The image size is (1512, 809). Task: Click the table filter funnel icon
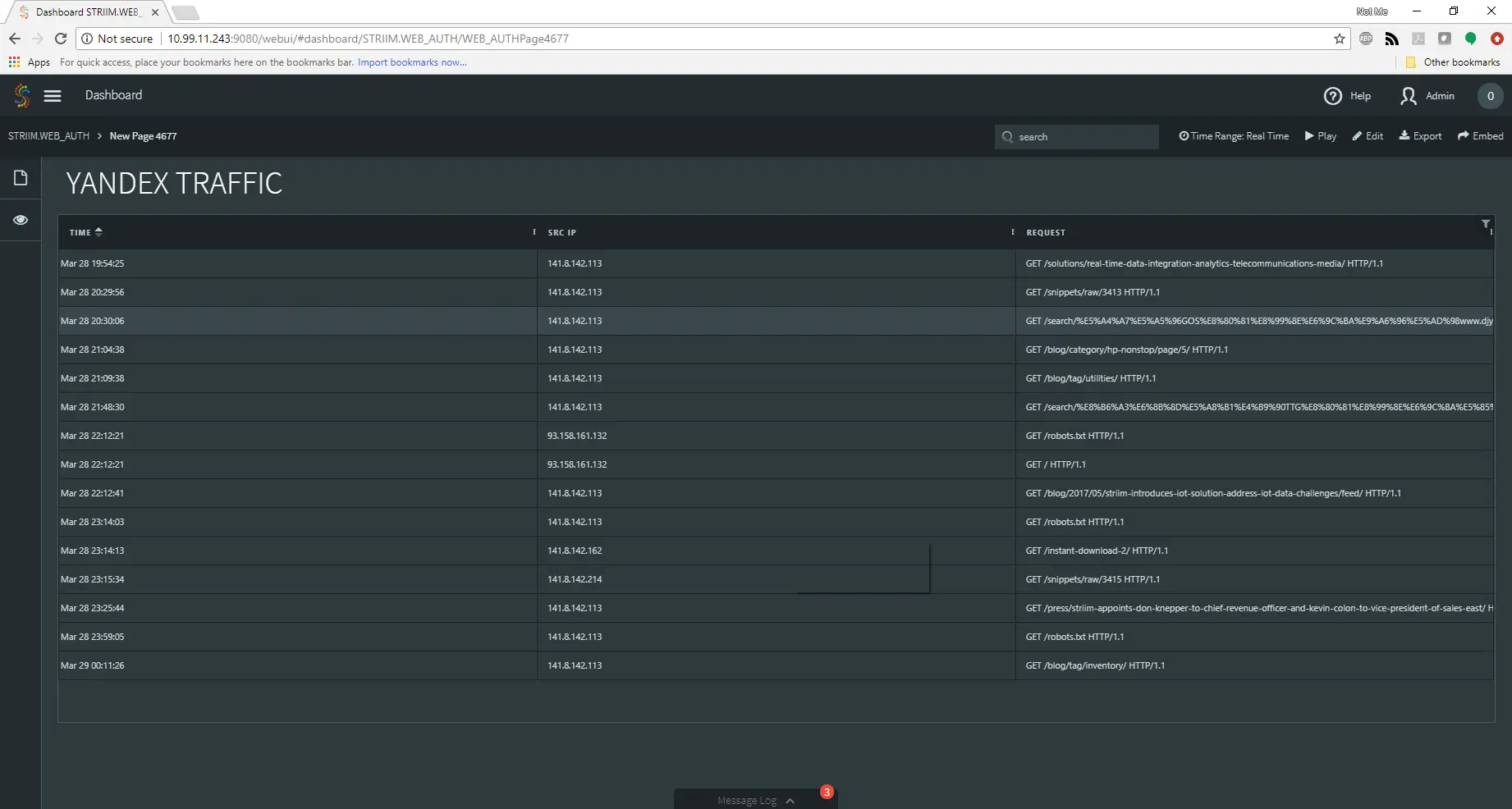(1485, 224)
